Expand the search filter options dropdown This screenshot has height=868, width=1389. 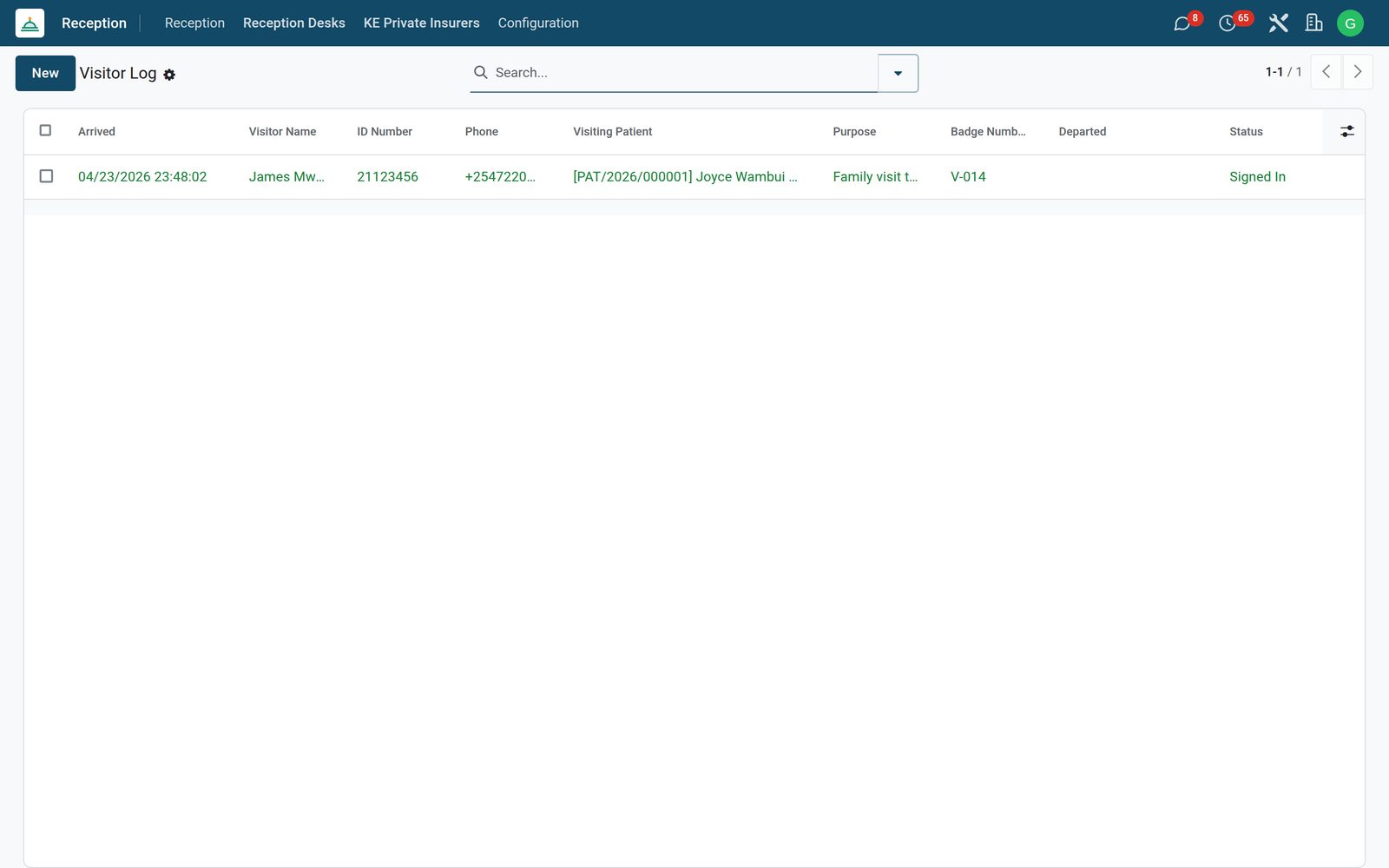[x=898, y=73]
